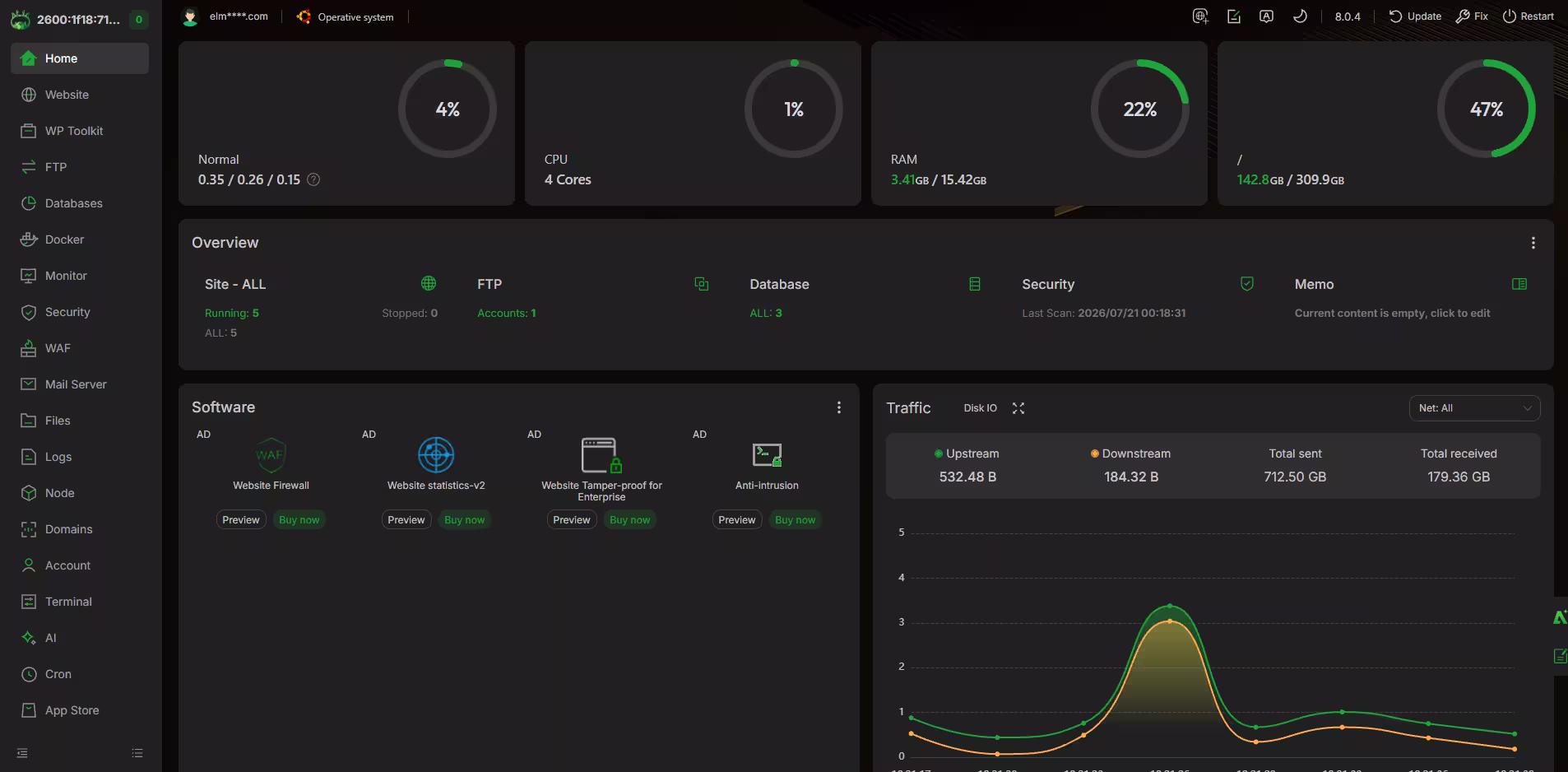1568x772 pixels.
Task: Click the Security shield icon in Overview
Action: point(1247,284)
